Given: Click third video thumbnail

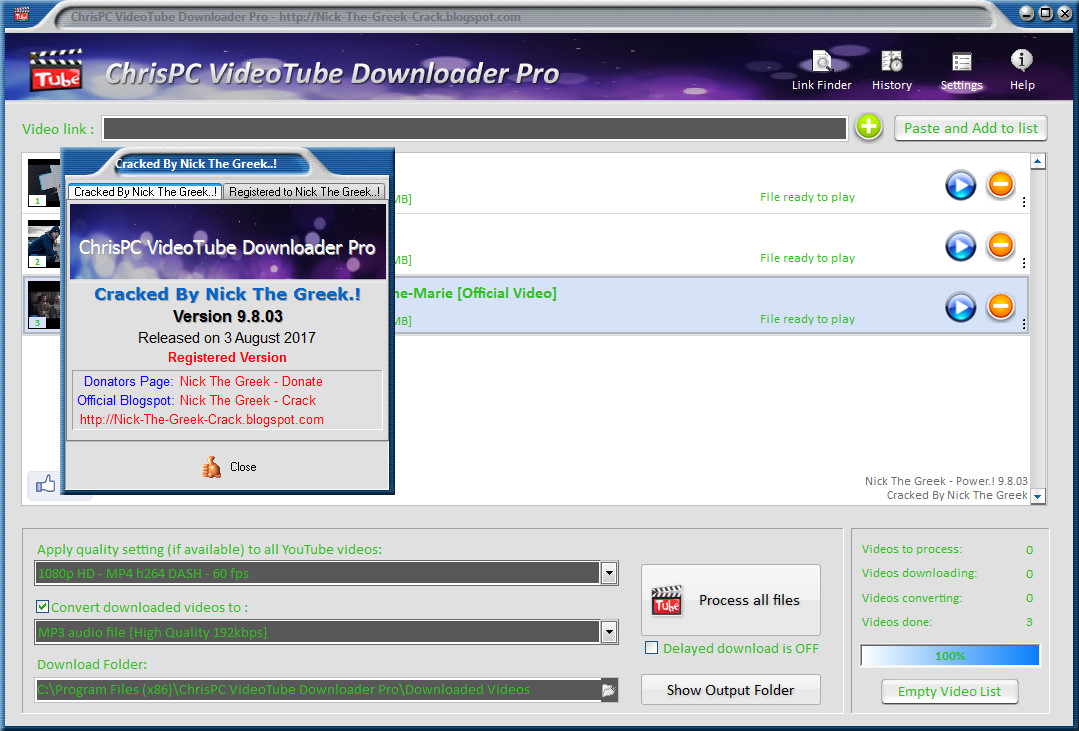Looking at the screenshot, I should tap(44, 304).
